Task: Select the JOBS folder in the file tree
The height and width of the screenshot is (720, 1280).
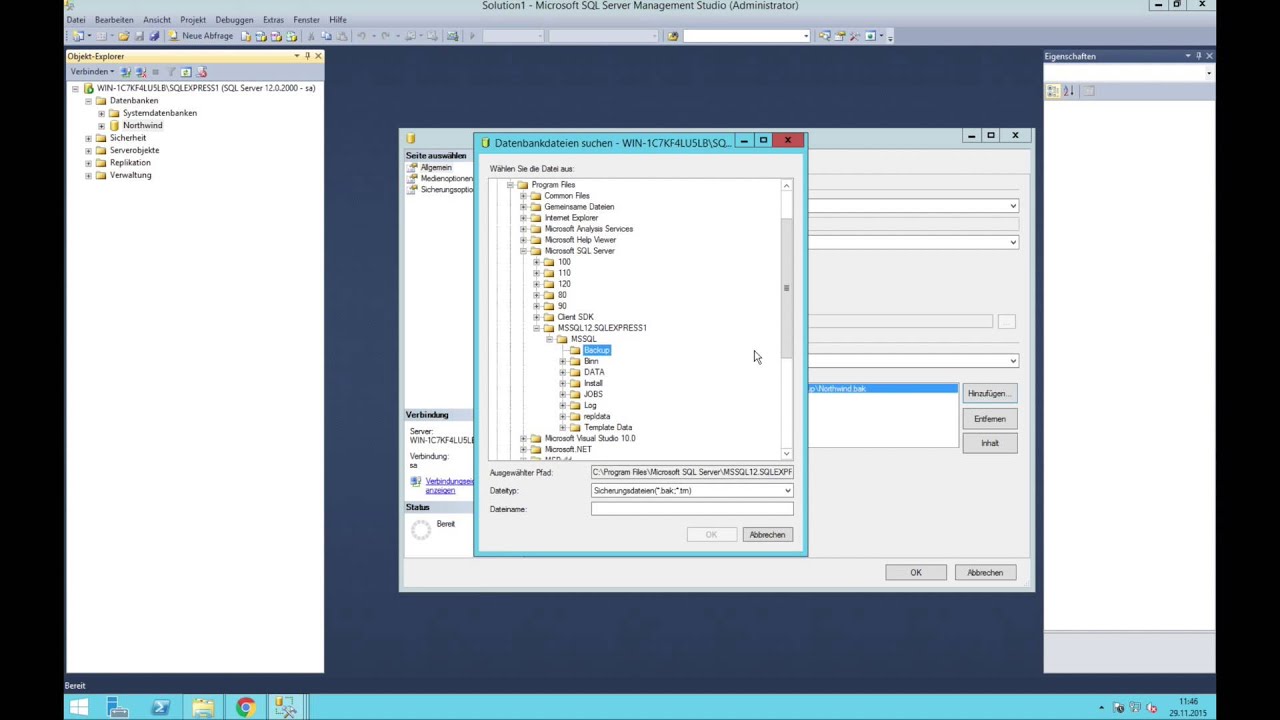Action: coord(593,394)
